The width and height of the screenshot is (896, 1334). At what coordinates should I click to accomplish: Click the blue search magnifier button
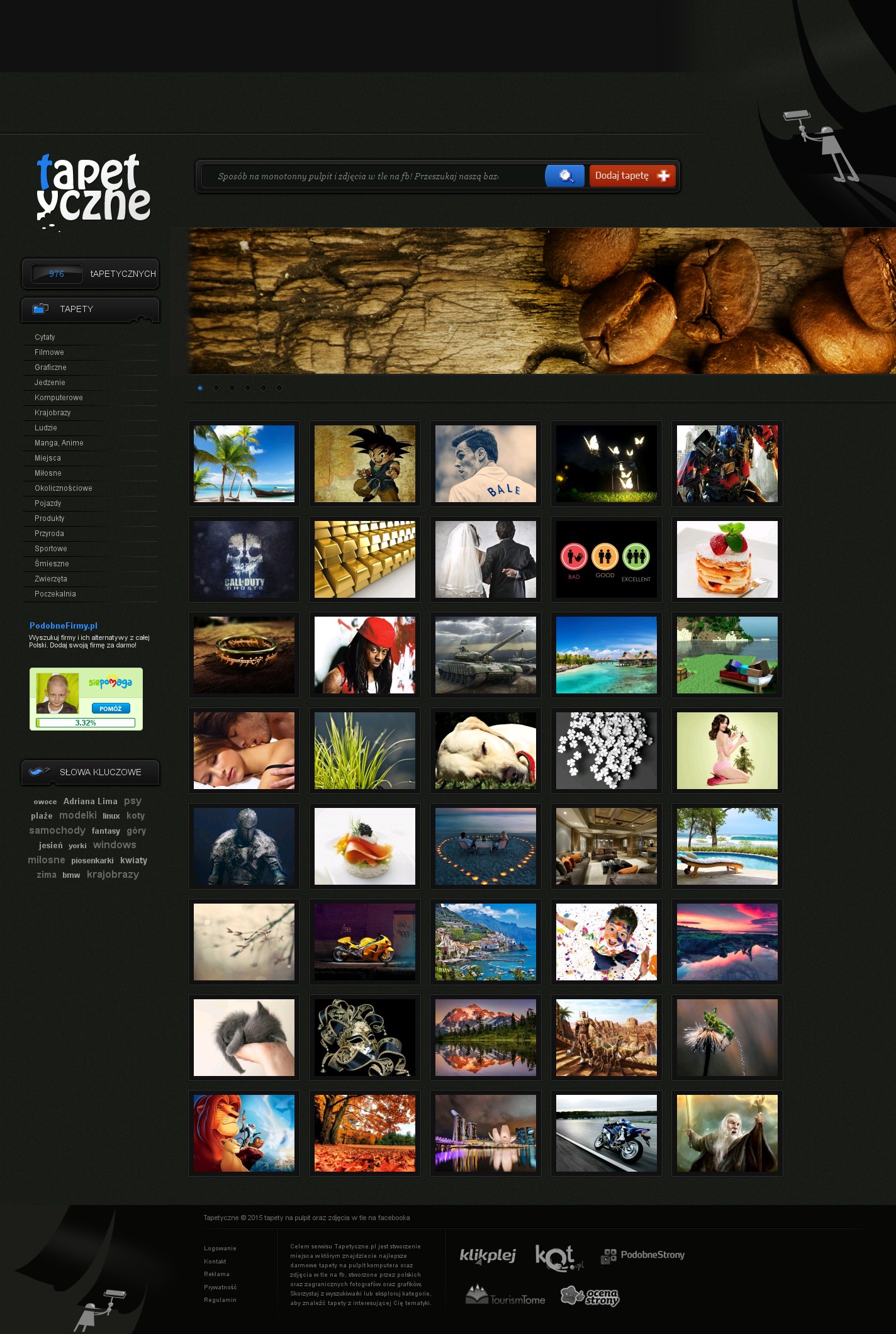tap(564, 176)
